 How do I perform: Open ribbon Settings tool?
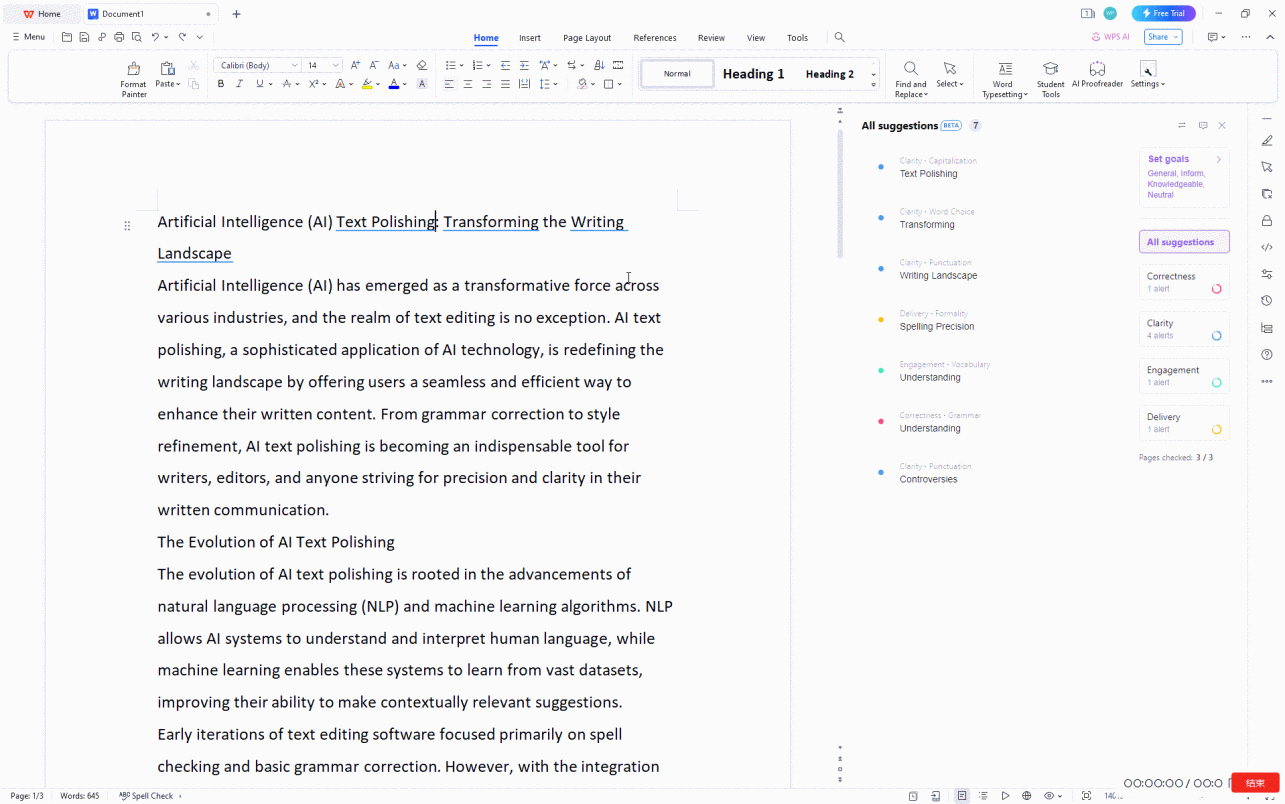click(1147, 75)
